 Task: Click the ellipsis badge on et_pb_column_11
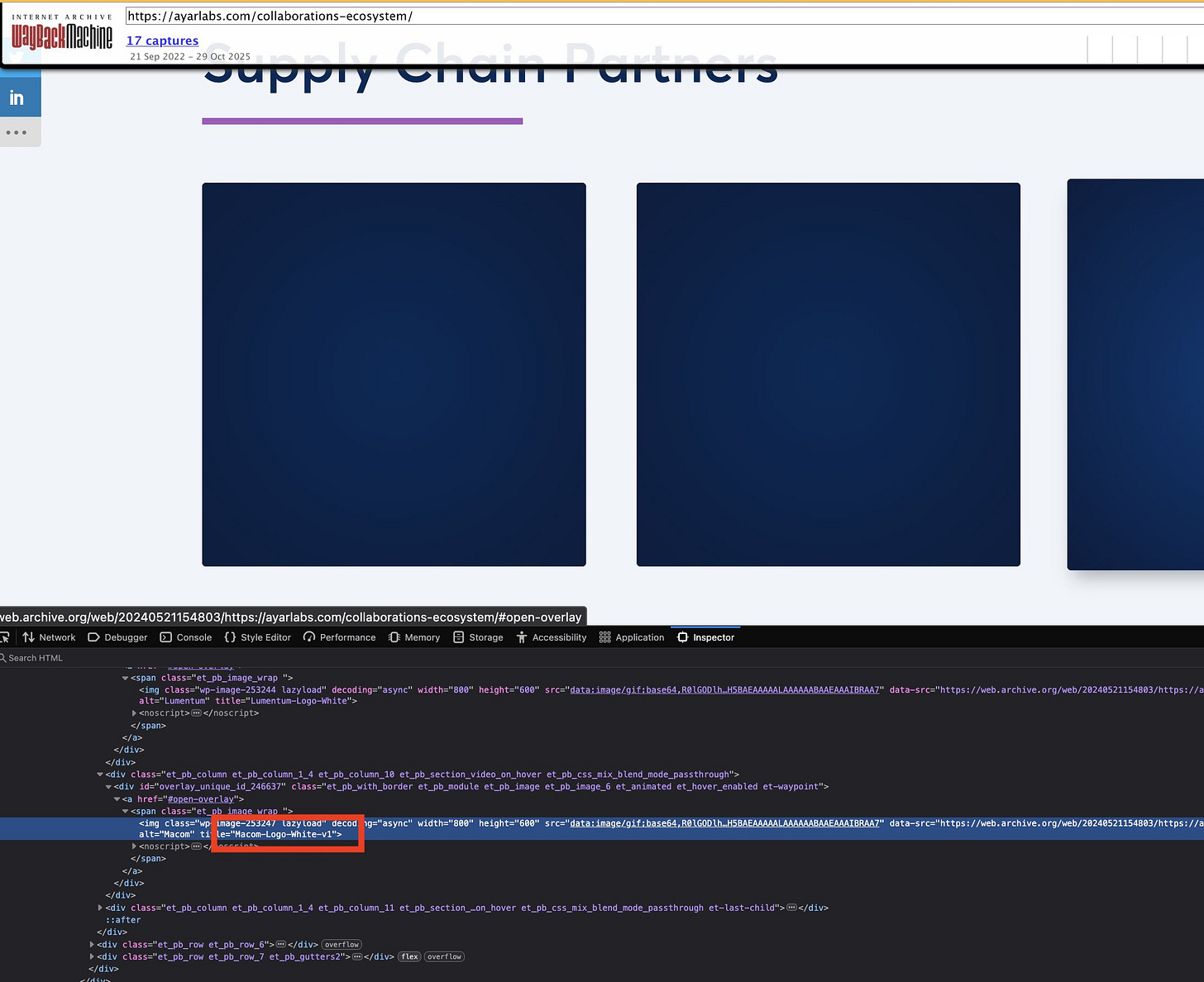click(x=791, y=908)
